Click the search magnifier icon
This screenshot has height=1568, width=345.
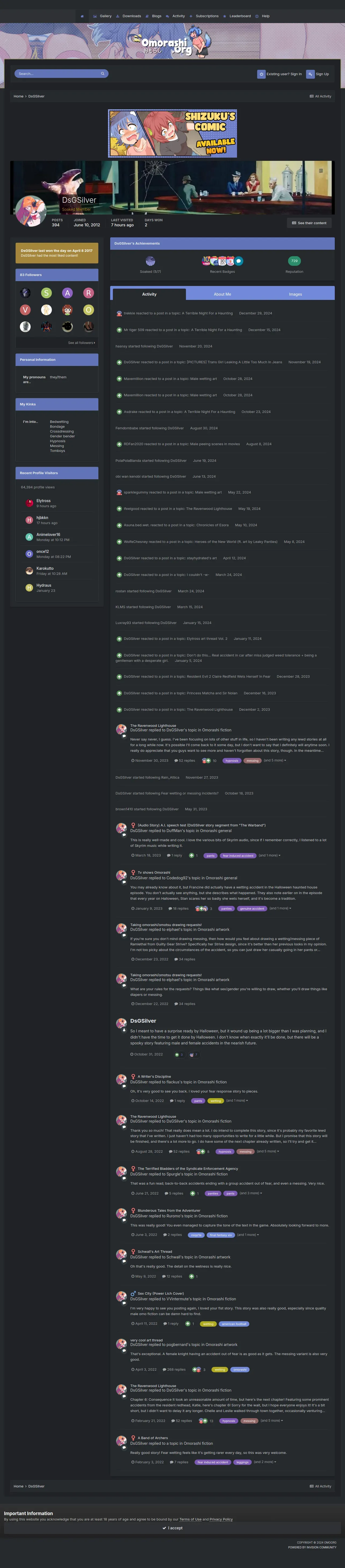[x=102, y=74]
